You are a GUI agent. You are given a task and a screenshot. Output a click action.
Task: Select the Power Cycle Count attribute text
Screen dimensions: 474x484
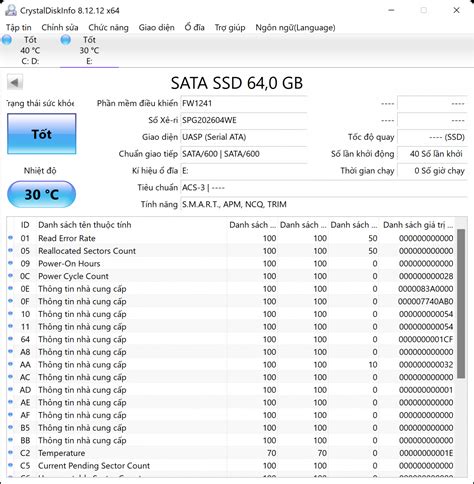click(x=73, y=276)
